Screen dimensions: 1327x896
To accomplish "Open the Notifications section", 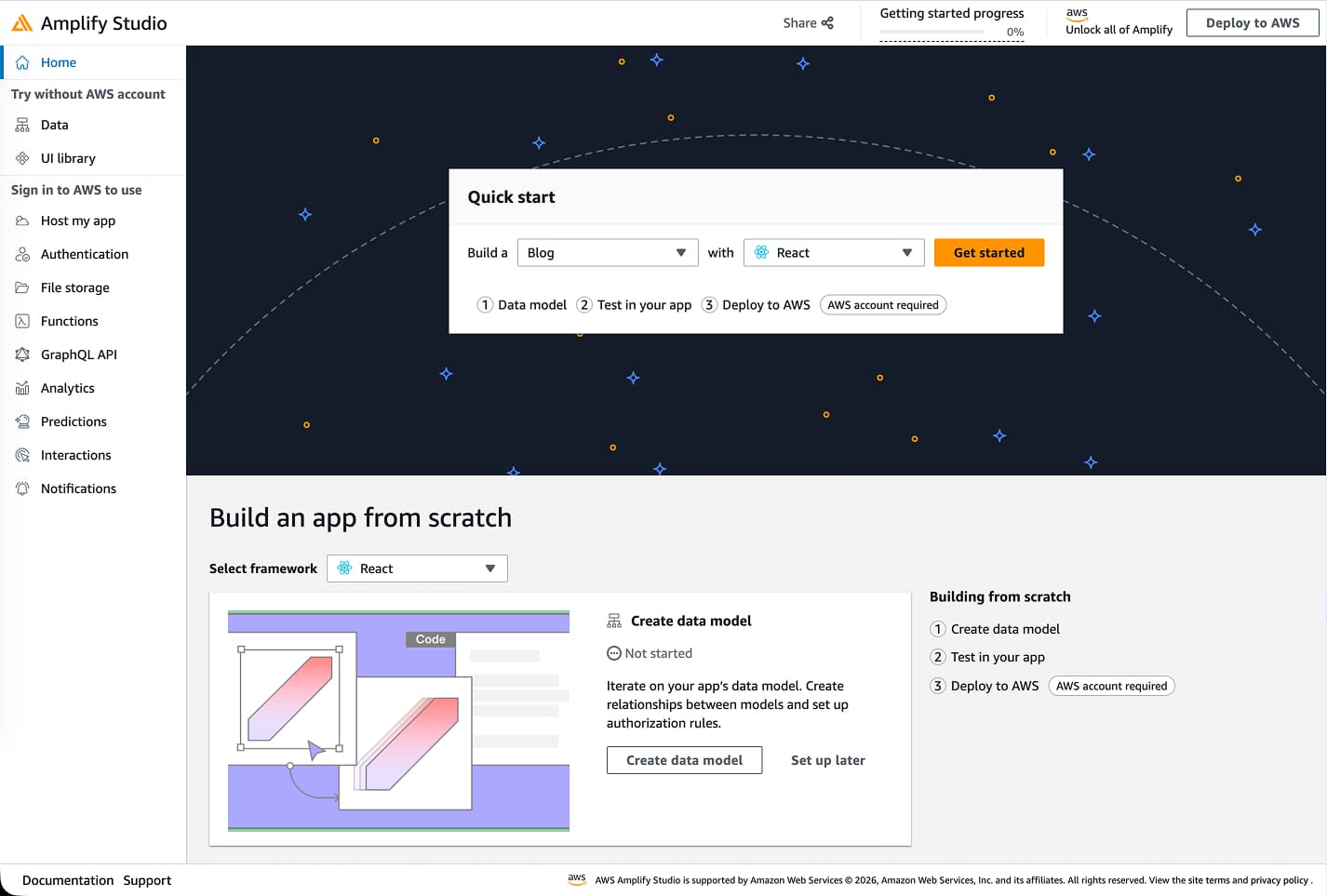I will 78,488.
